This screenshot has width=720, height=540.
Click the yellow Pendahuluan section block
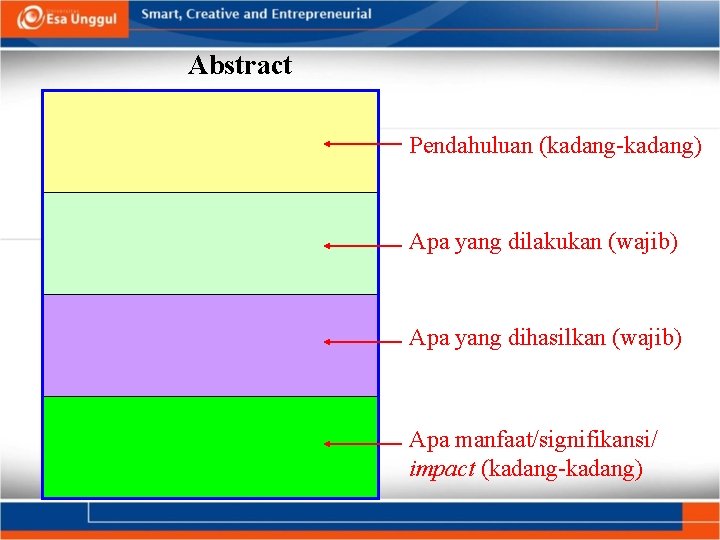210,142
